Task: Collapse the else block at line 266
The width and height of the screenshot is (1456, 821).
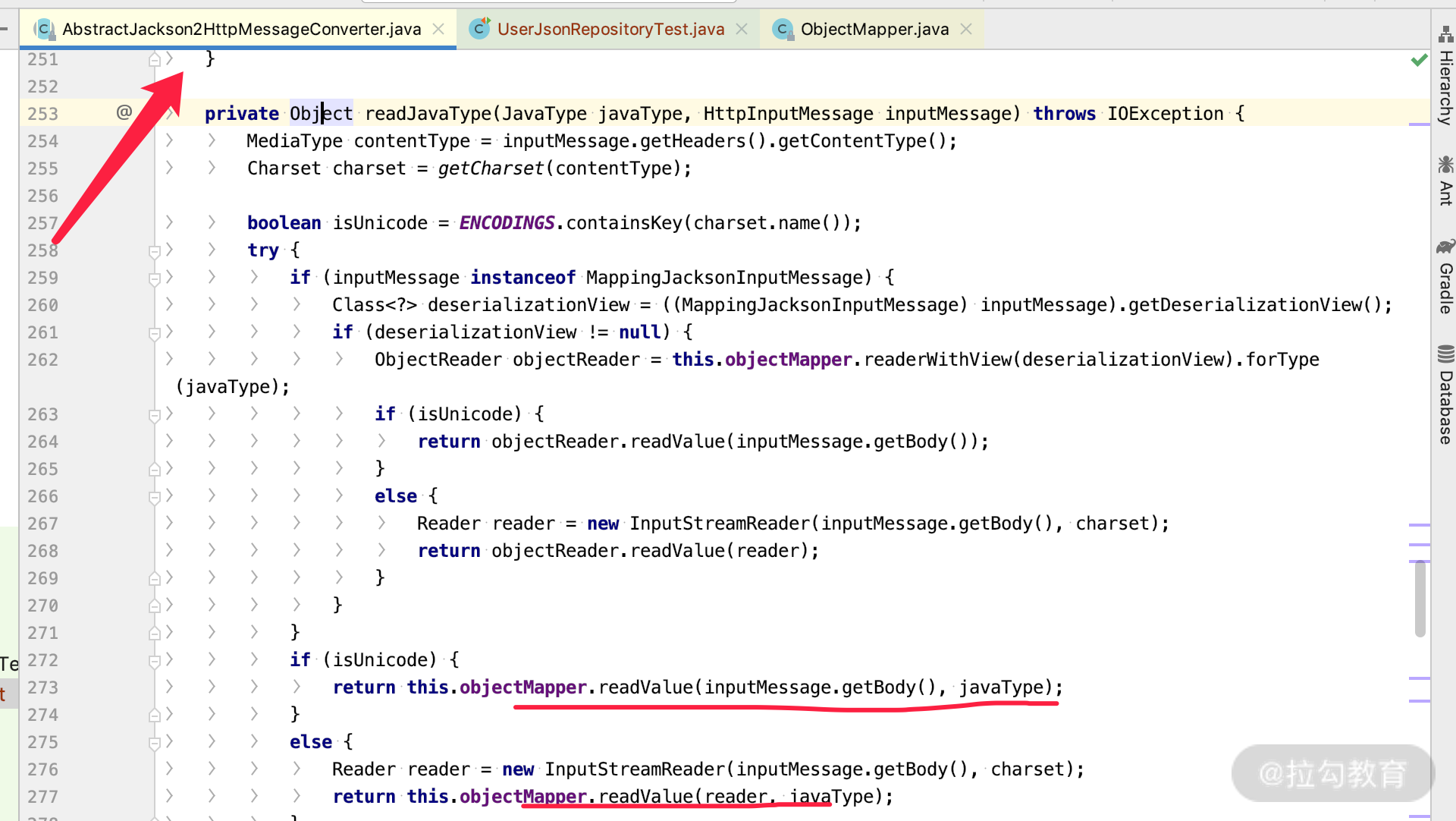Action: 154,496
